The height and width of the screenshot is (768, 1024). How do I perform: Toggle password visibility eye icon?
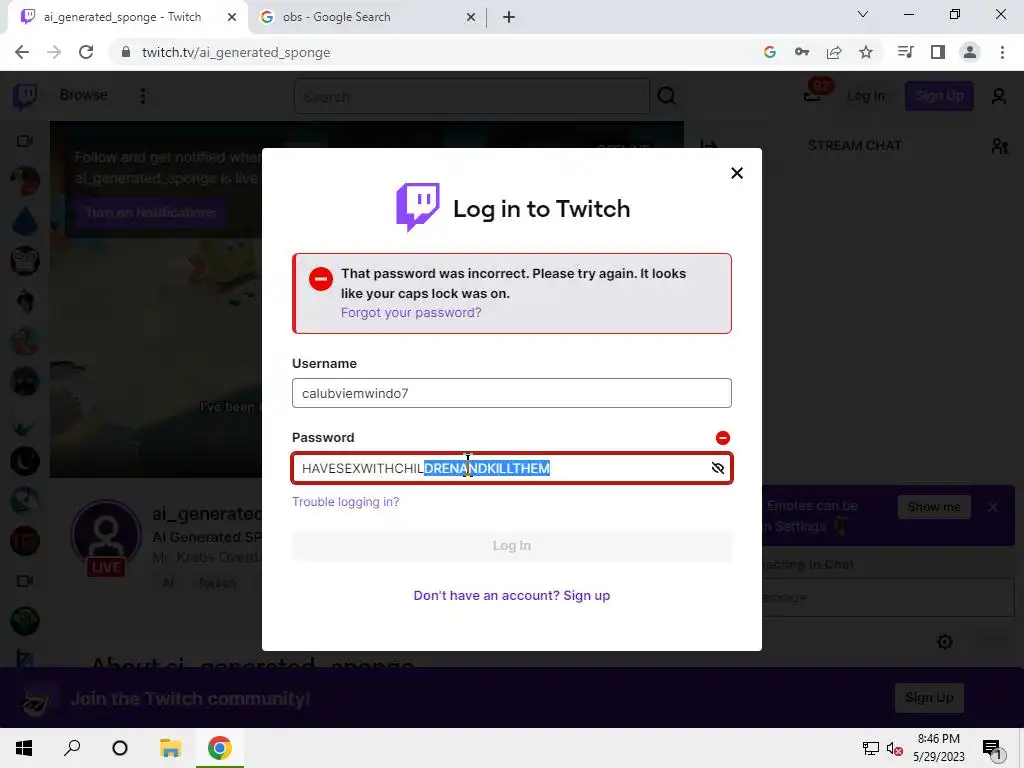(x=717, y=468)
